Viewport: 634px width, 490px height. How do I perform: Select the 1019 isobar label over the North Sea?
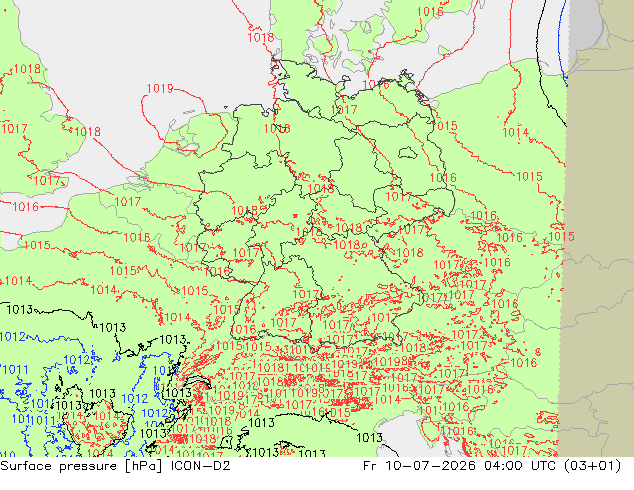[160, 88]
